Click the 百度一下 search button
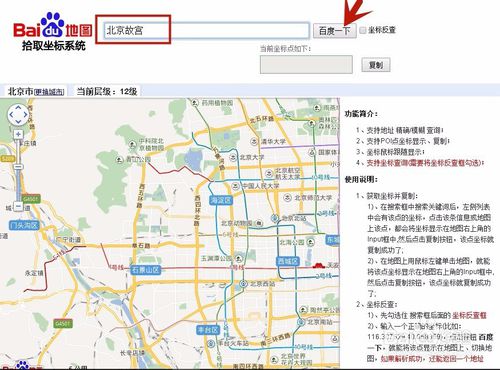Screen dimensions: 500x370 [334, 31]
